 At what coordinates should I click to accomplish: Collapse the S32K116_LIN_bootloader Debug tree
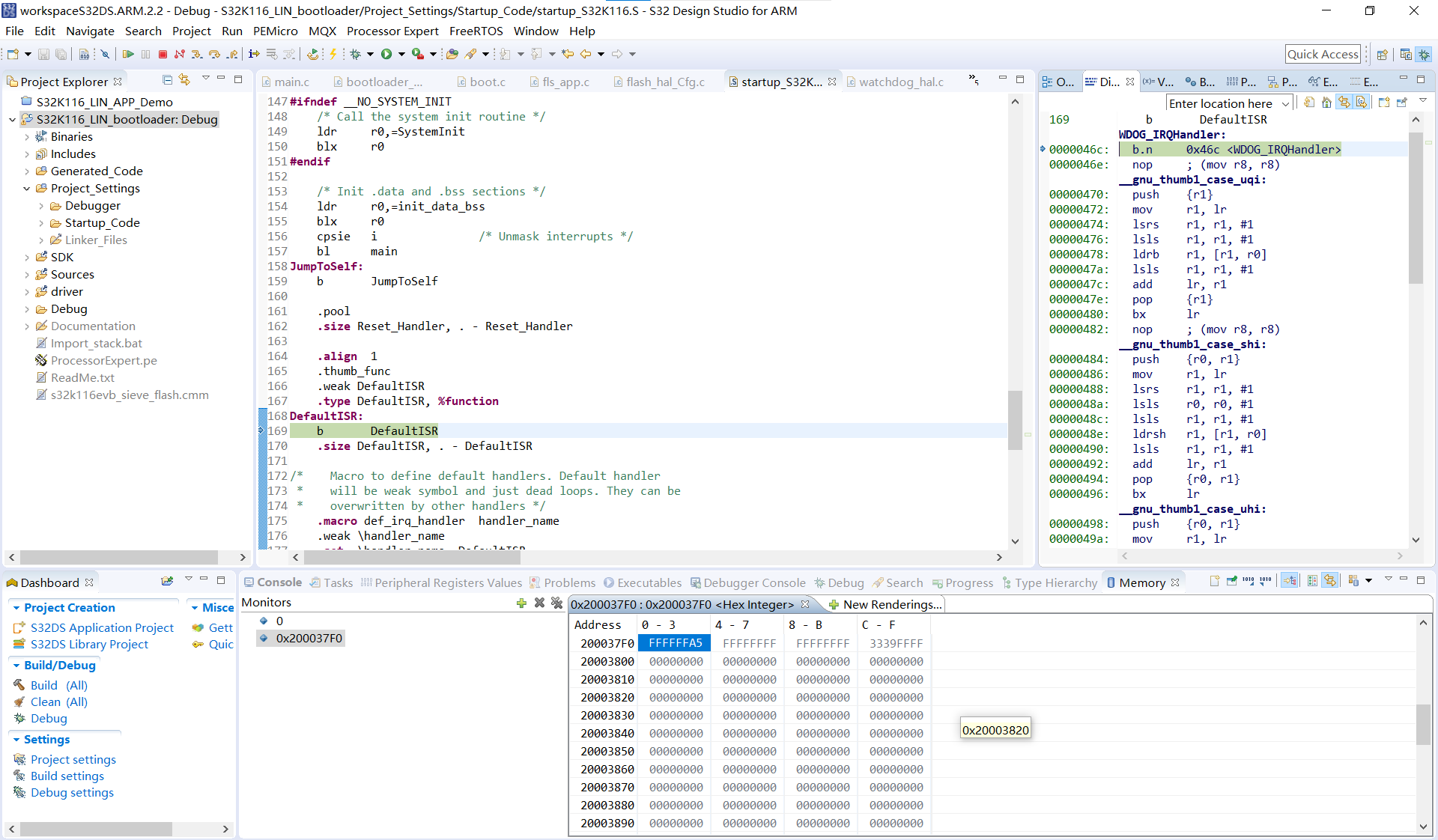coord(12,119)
